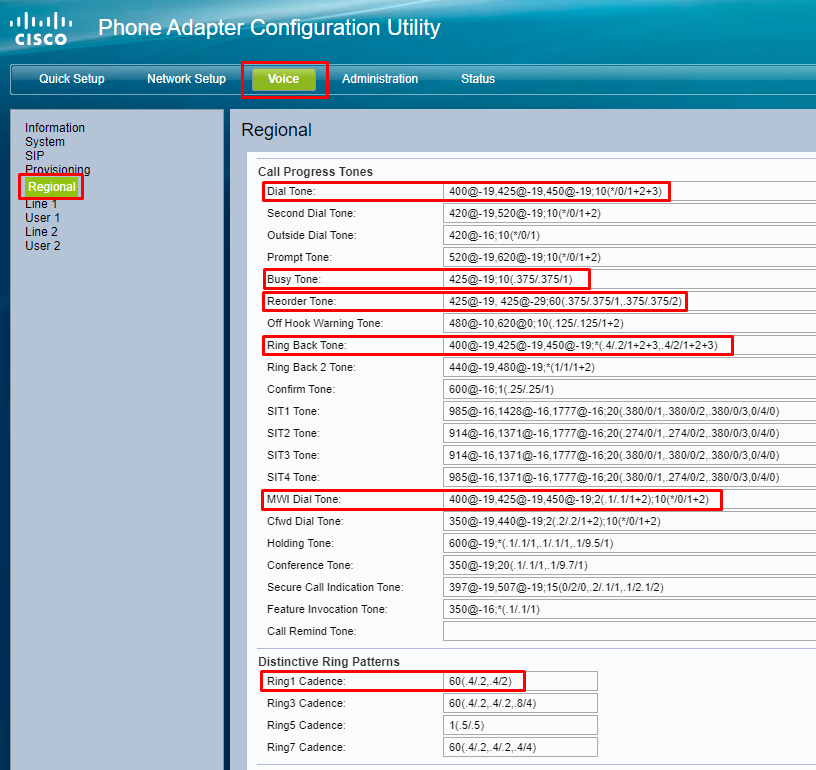Viewport: 816px width, 770px height.
Task: Go to the Status tab
Action: [x=477, y=79]
